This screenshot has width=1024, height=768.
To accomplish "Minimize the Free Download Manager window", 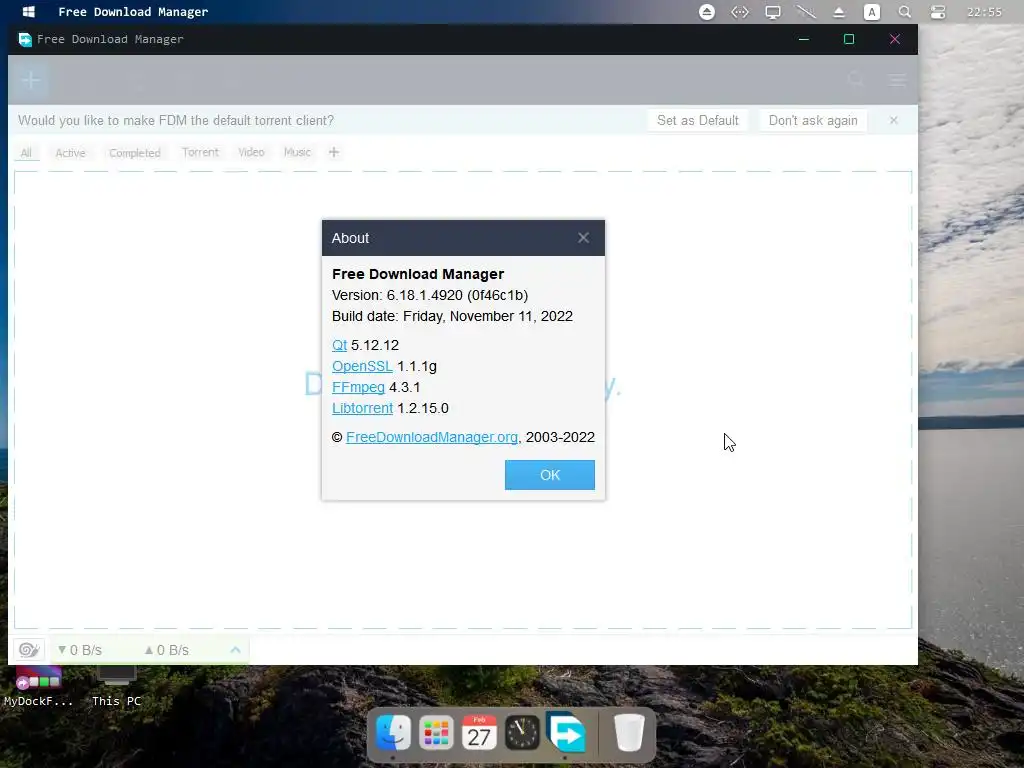I will (803, 39).
